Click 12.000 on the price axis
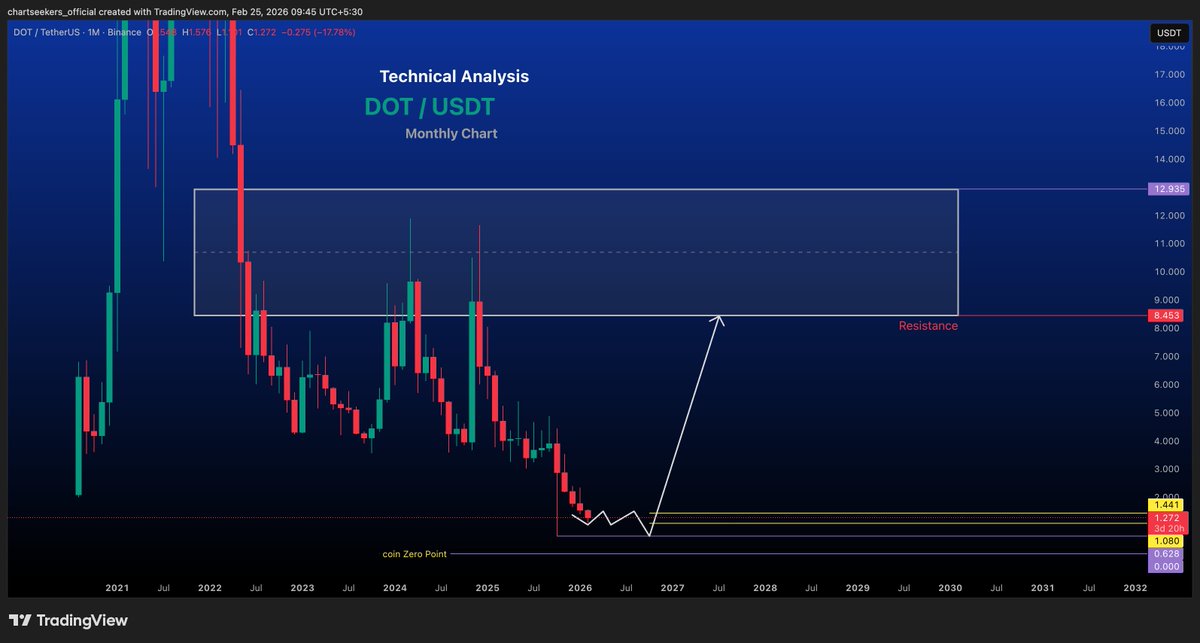1200x643 pixels. pos(1169,215)
